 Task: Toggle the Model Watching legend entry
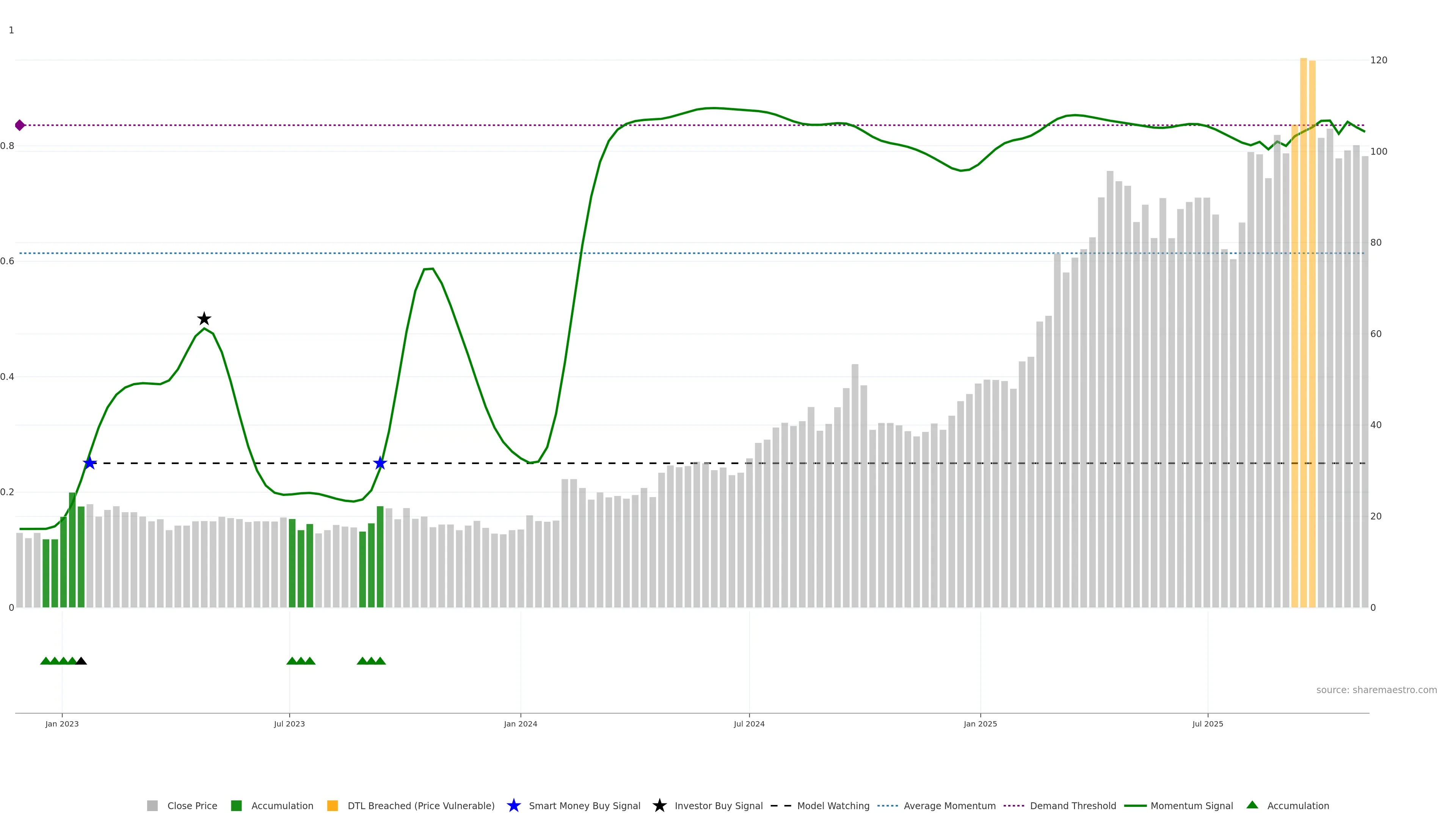pyautogui.click(x=833, y=805)
